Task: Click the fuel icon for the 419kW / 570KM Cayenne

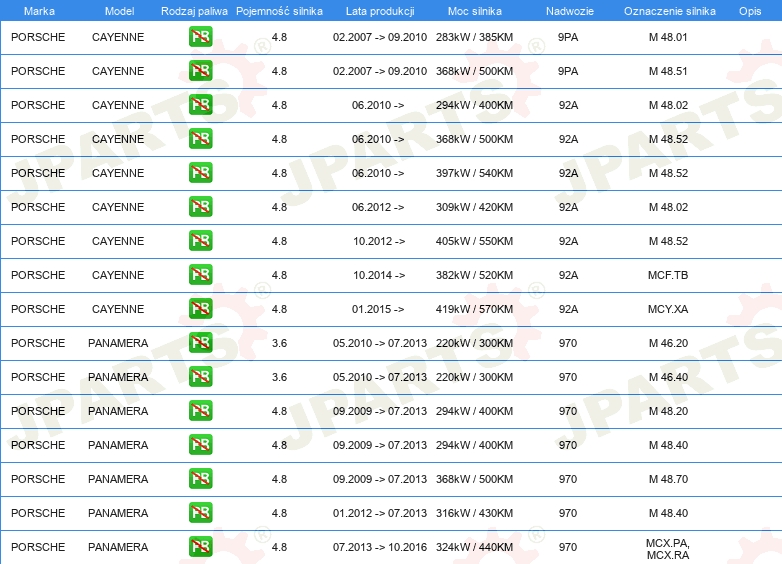Action: [200, 309]
